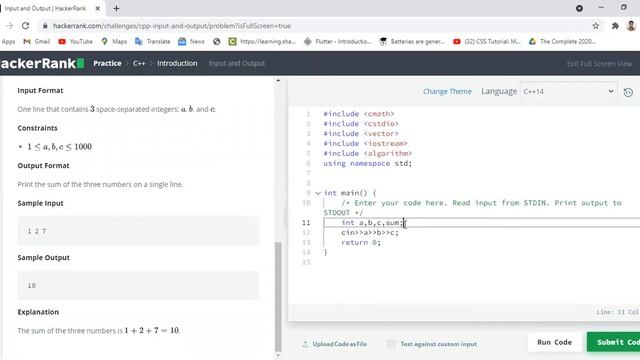Viewport: 640px width, 360px height.
Task: Click Exit Full Screen View
Action: (599, 64)
